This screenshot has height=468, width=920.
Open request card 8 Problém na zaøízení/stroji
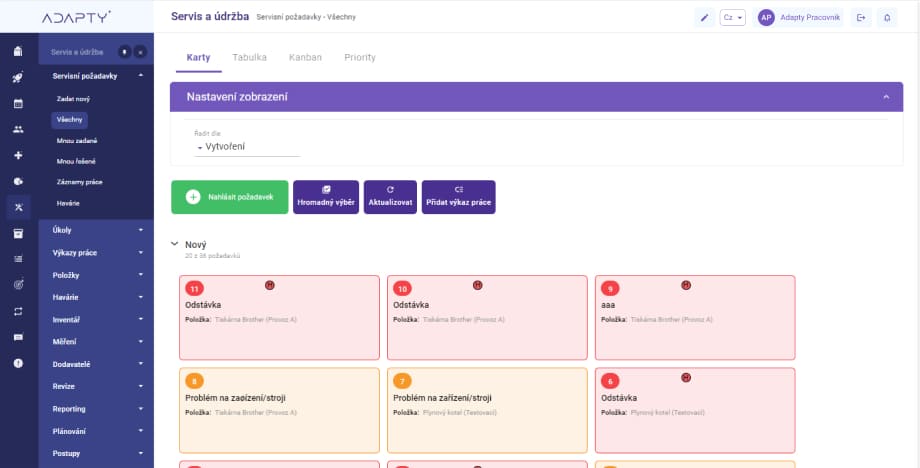coord(279,411)
